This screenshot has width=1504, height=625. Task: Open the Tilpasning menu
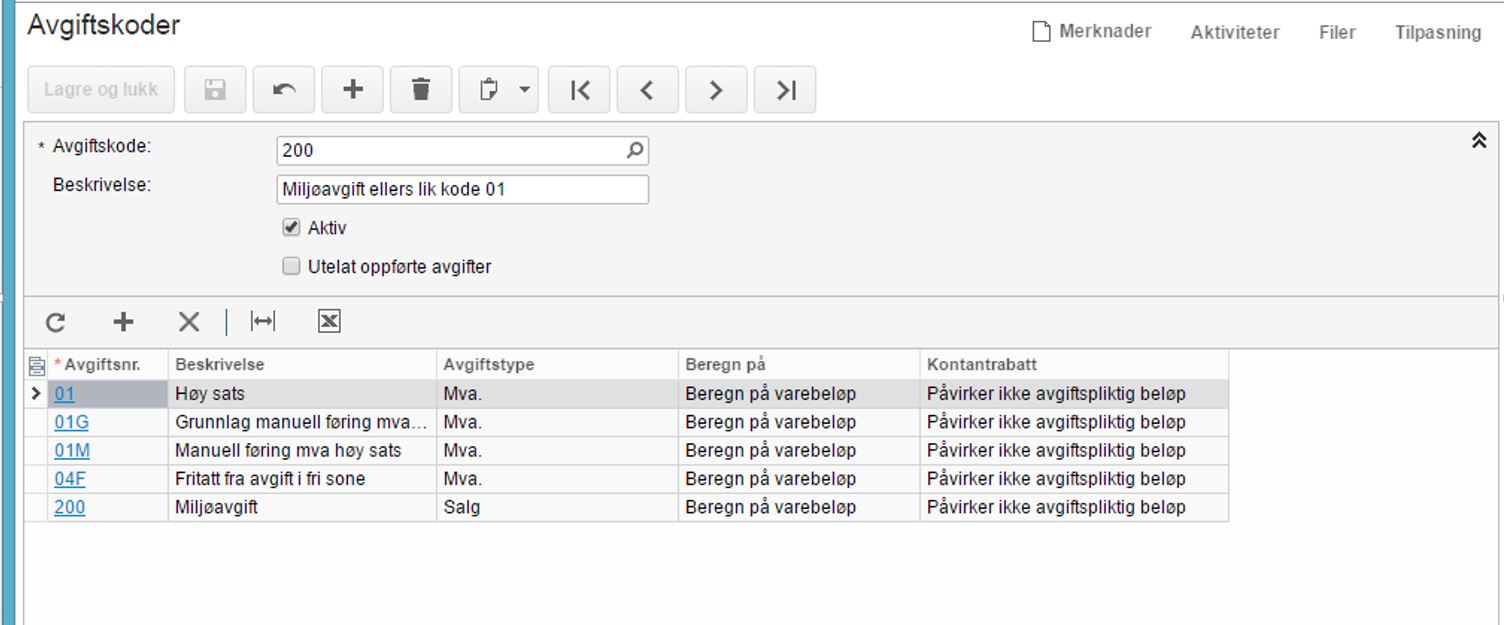(x=1437, y=33)
